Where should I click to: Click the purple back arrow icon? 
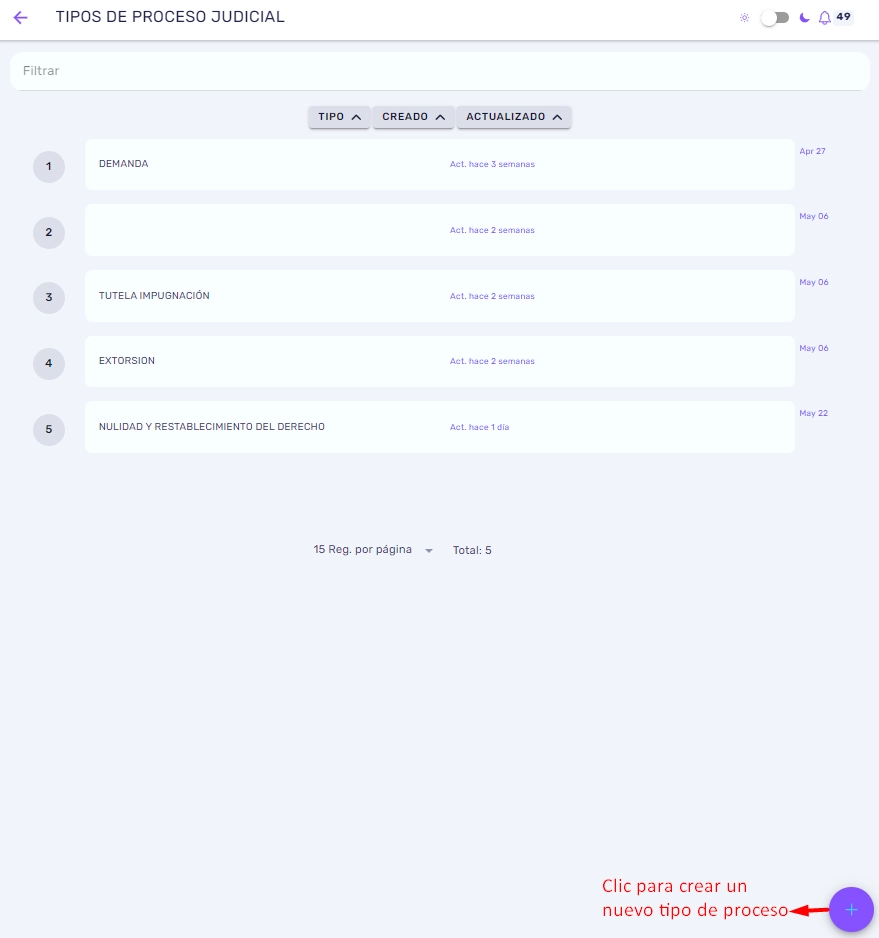20,17
